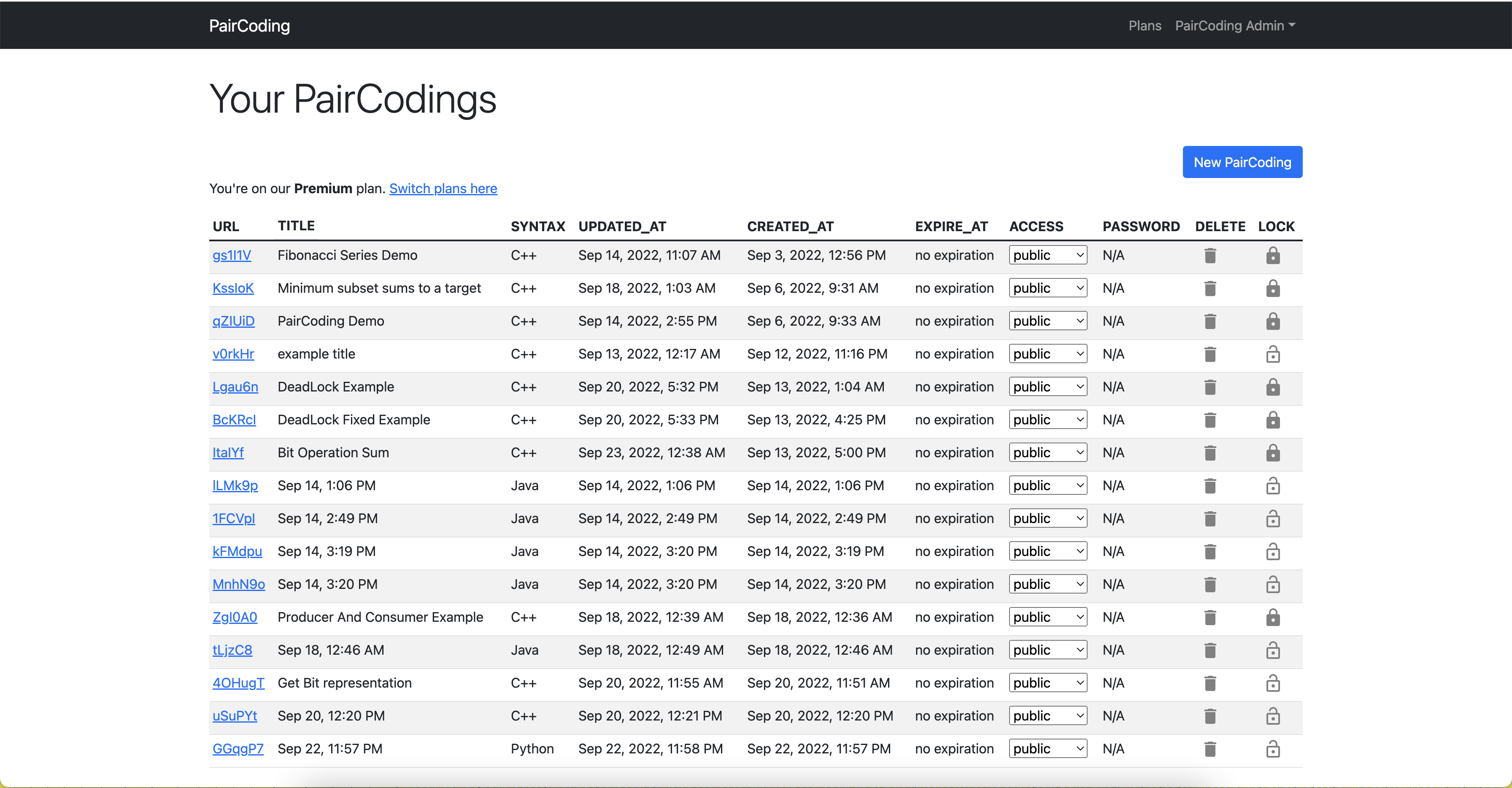1512x788 pixels.
Task: Delete the GGqgP7 Python pairing
Action: 1210,749
